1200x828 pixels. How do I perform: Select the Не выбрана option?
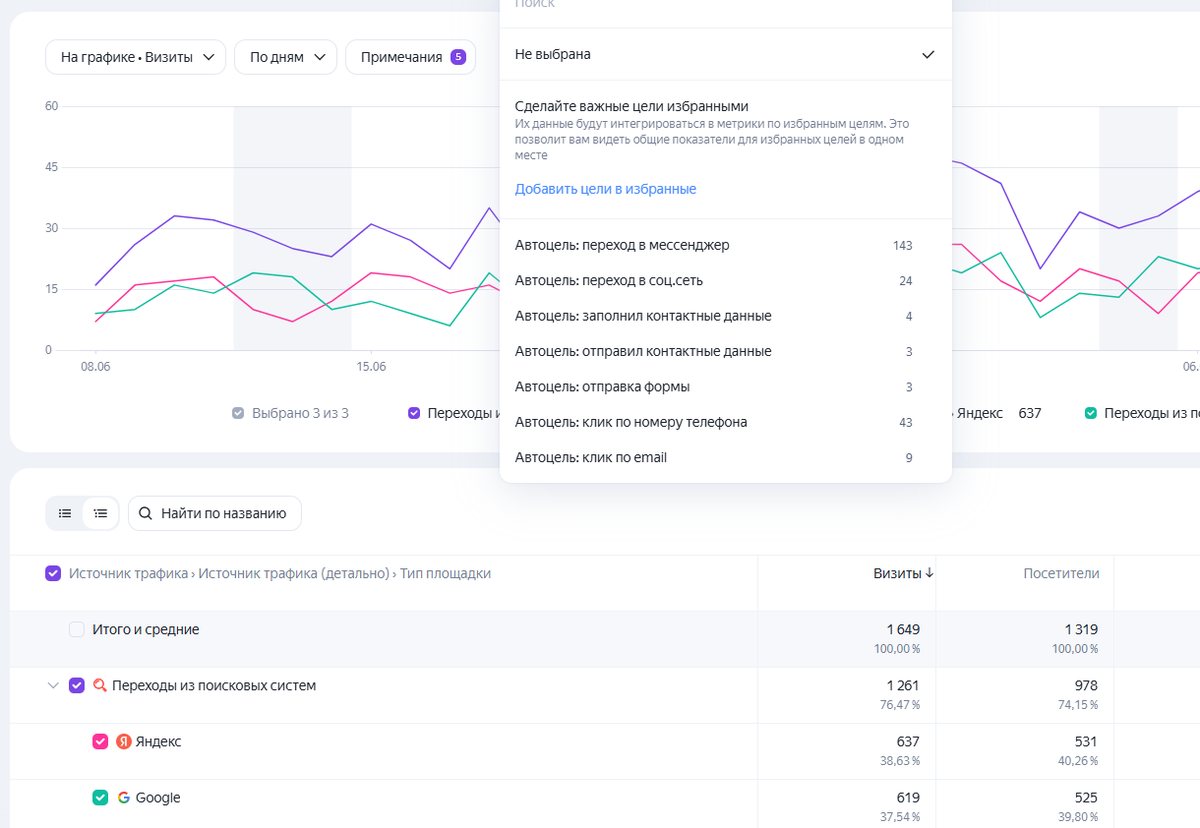pos(725,54)
